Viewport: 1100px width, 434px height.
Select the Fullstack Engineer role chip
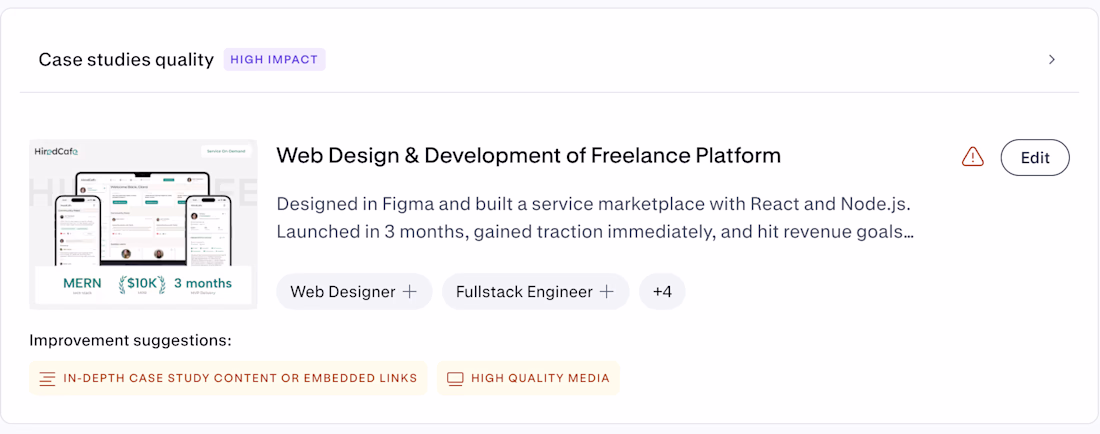coord(524,292)
